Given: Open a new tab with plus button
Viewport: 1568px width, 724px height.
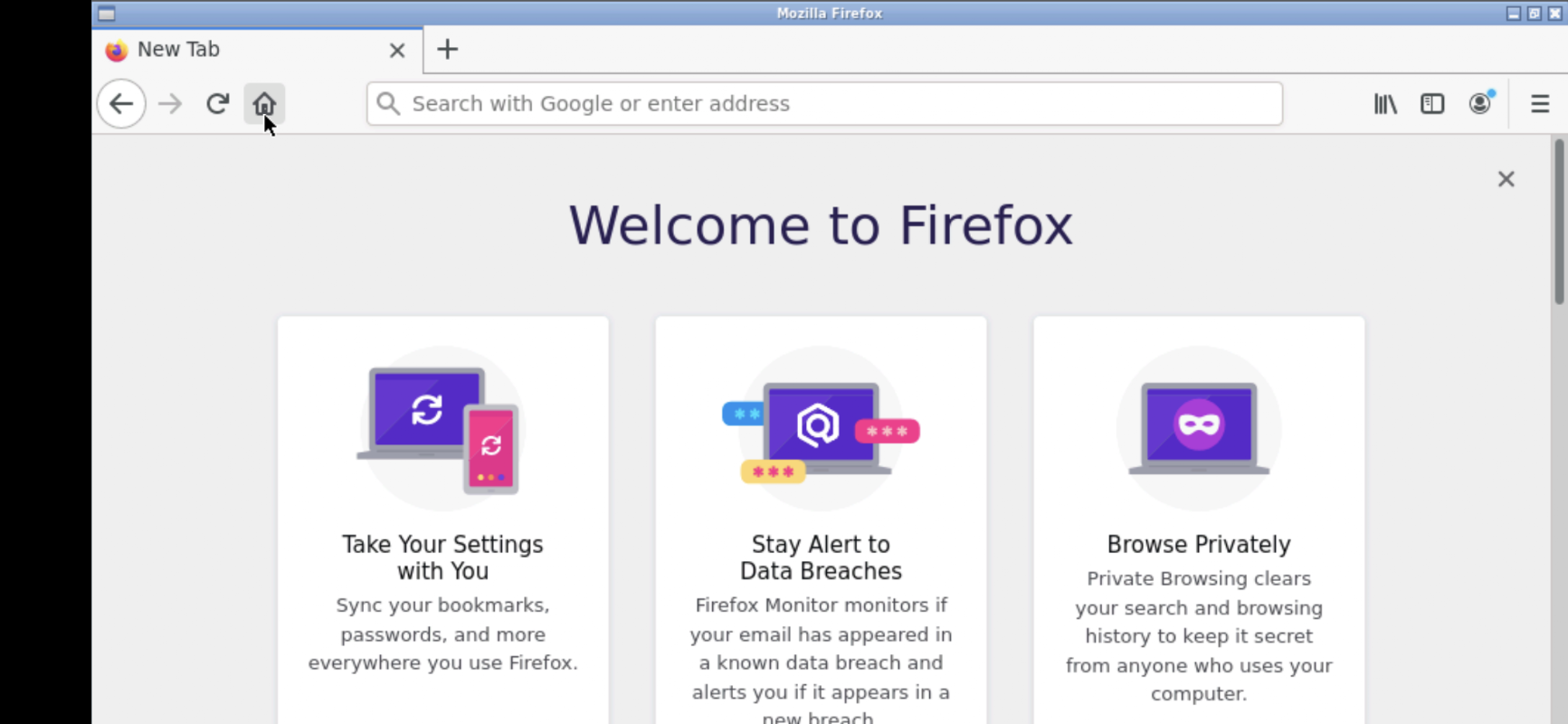Looking at the screenshot, I should 447,50.
